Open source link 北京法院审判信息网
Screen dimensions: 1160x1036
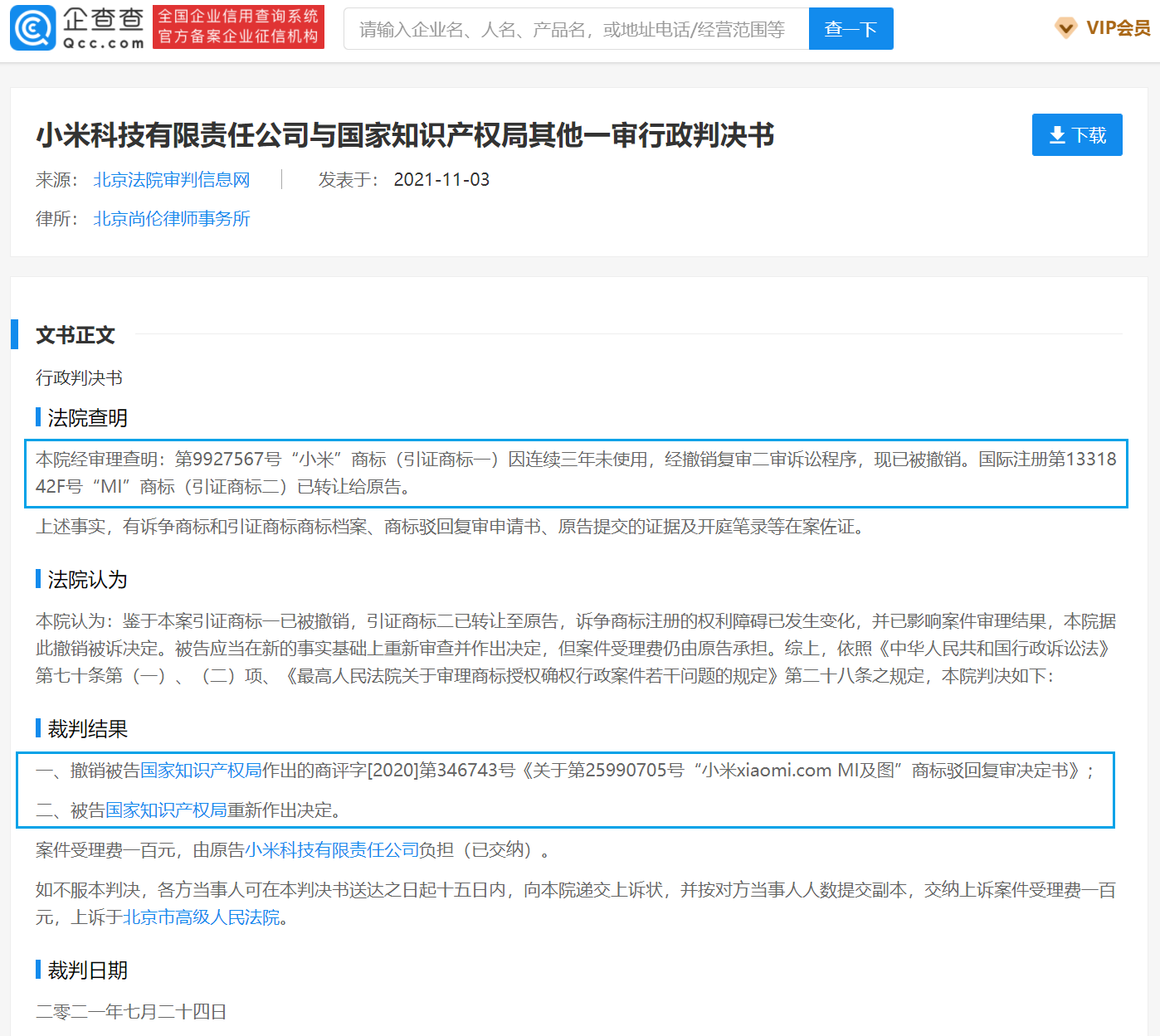172,180
